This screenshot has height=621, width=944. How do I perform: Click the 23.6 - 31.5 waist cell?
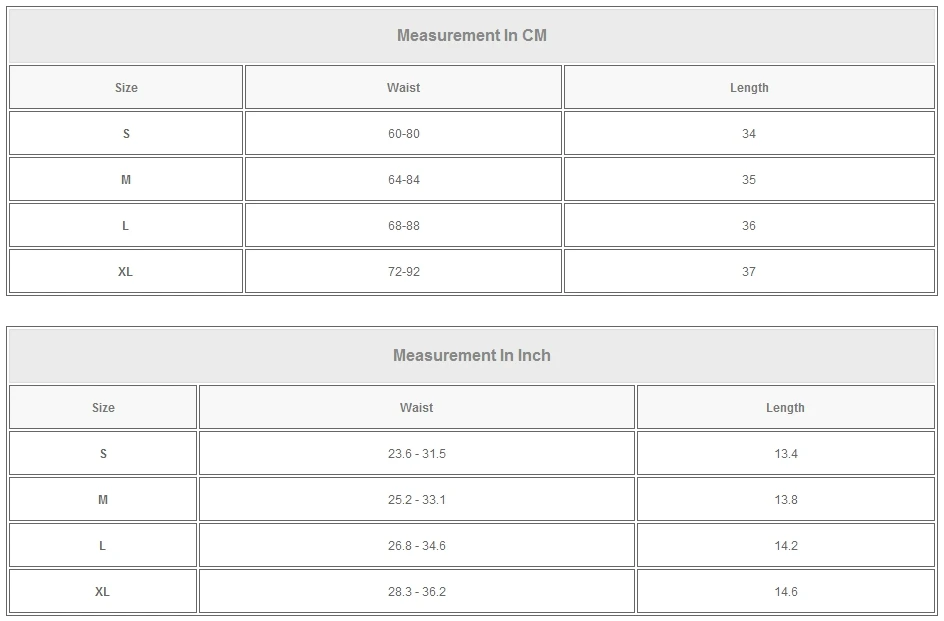[416, 454]
